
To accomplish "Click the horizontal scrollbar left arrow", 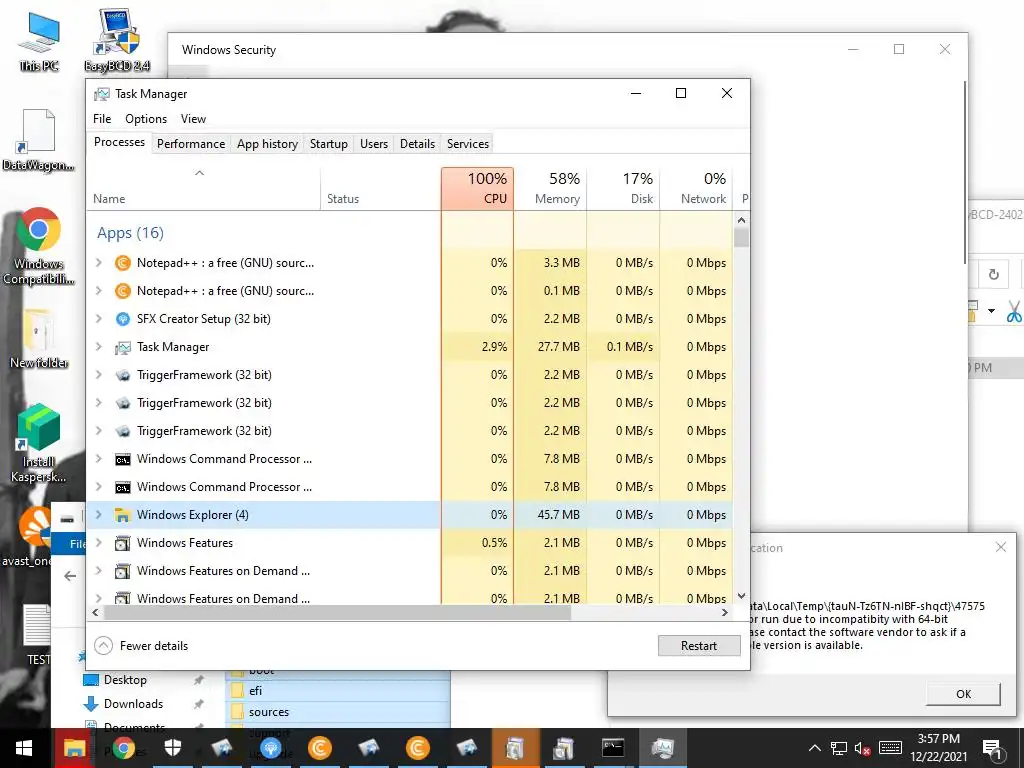I will click(x=95, y=613).
